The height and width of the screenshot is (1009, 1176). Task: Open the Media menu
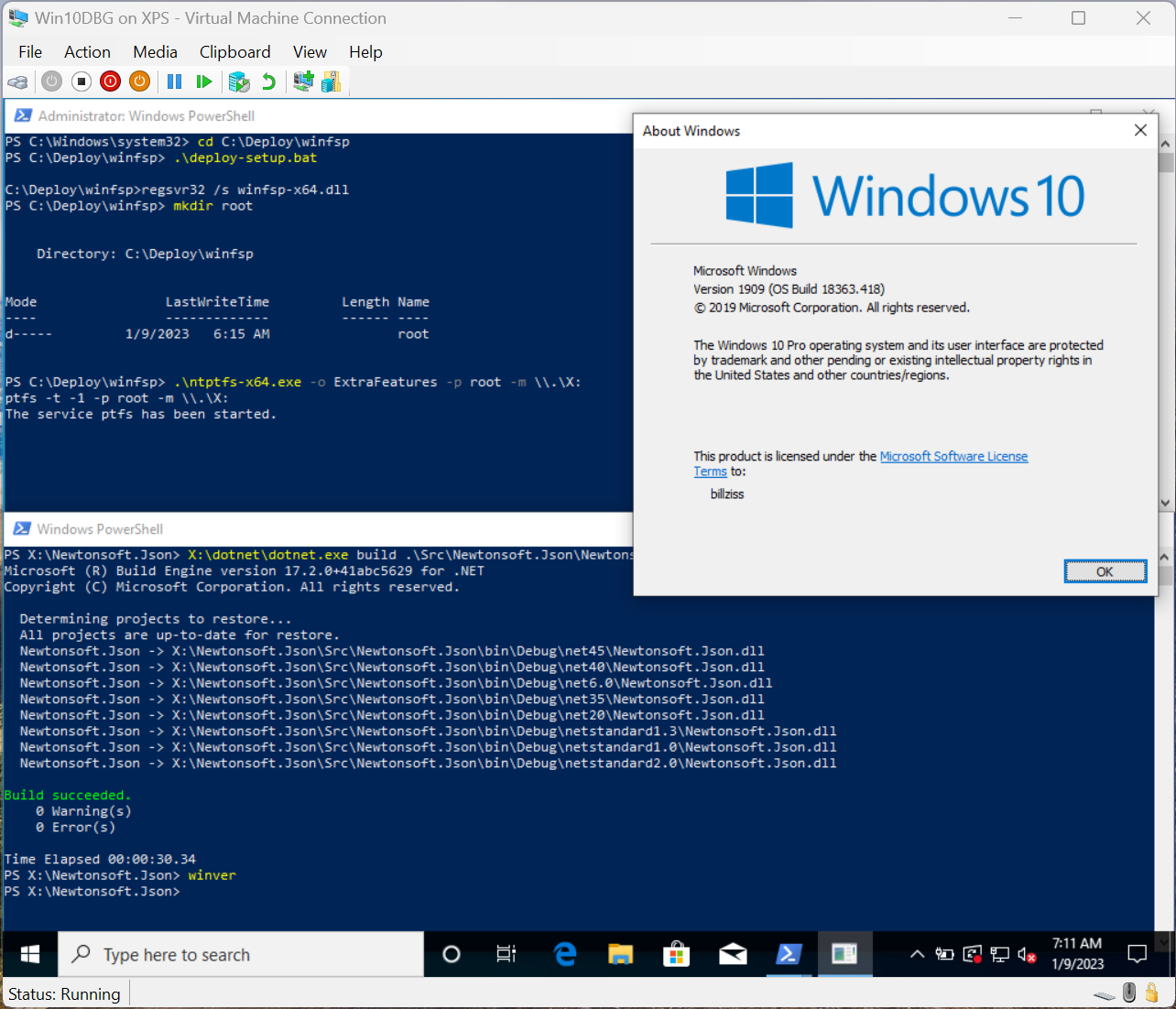click(x=155, y=52)
